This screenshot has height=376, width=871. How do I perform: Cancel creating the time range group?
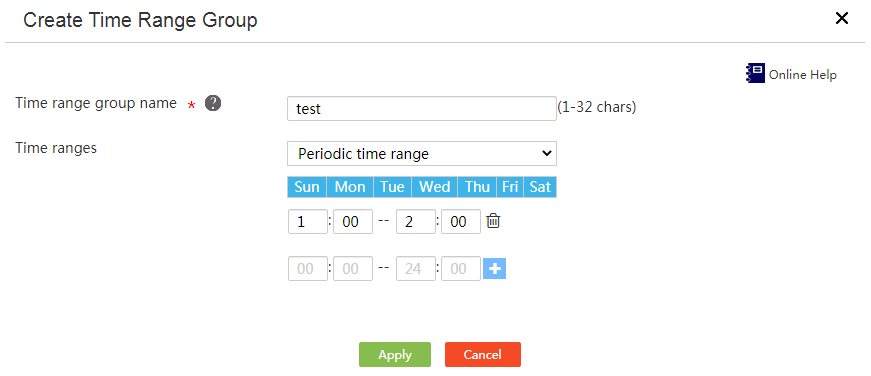coord(483,354)
